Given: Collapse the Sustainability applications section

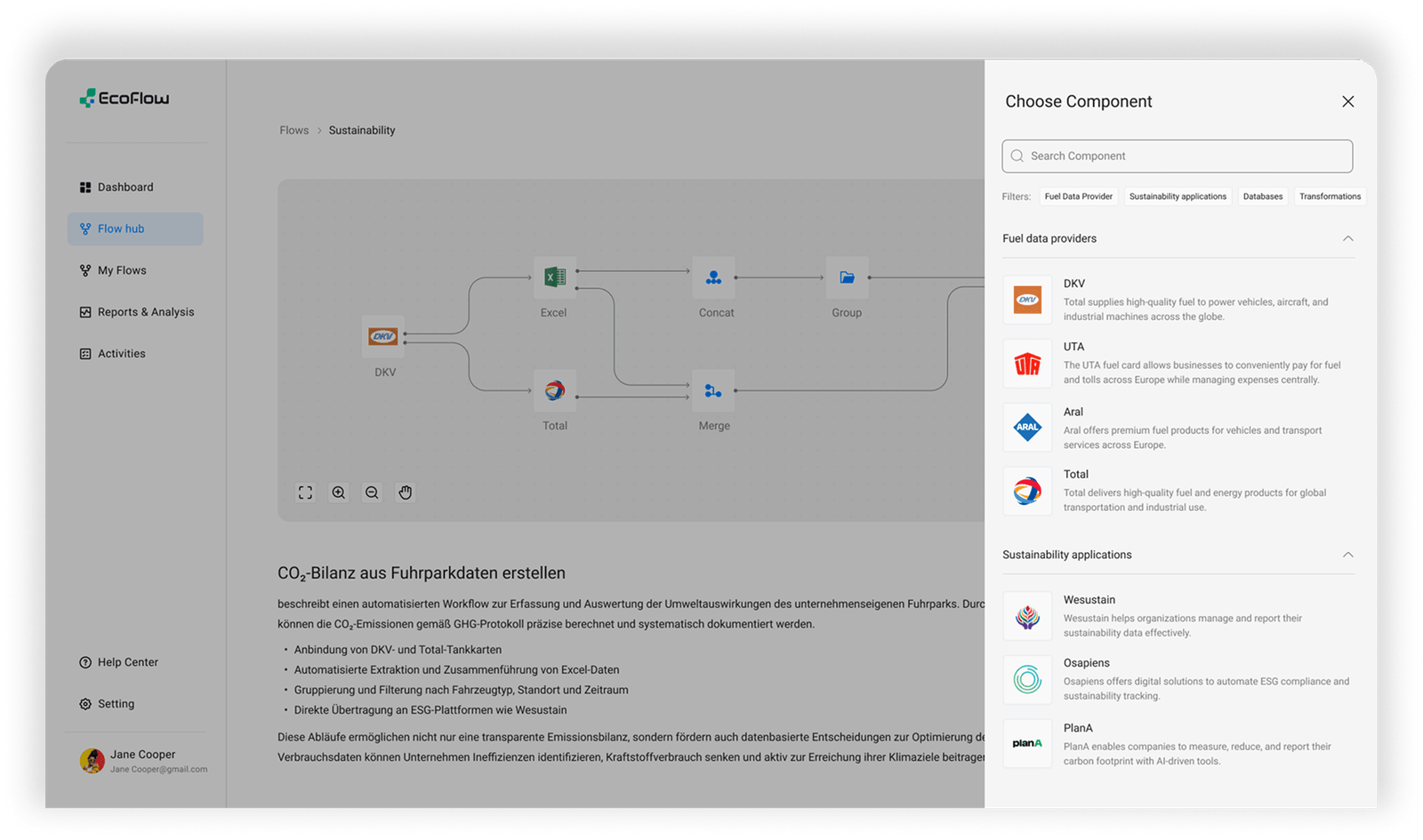Looking at the screenshot, I should 1348,555.
